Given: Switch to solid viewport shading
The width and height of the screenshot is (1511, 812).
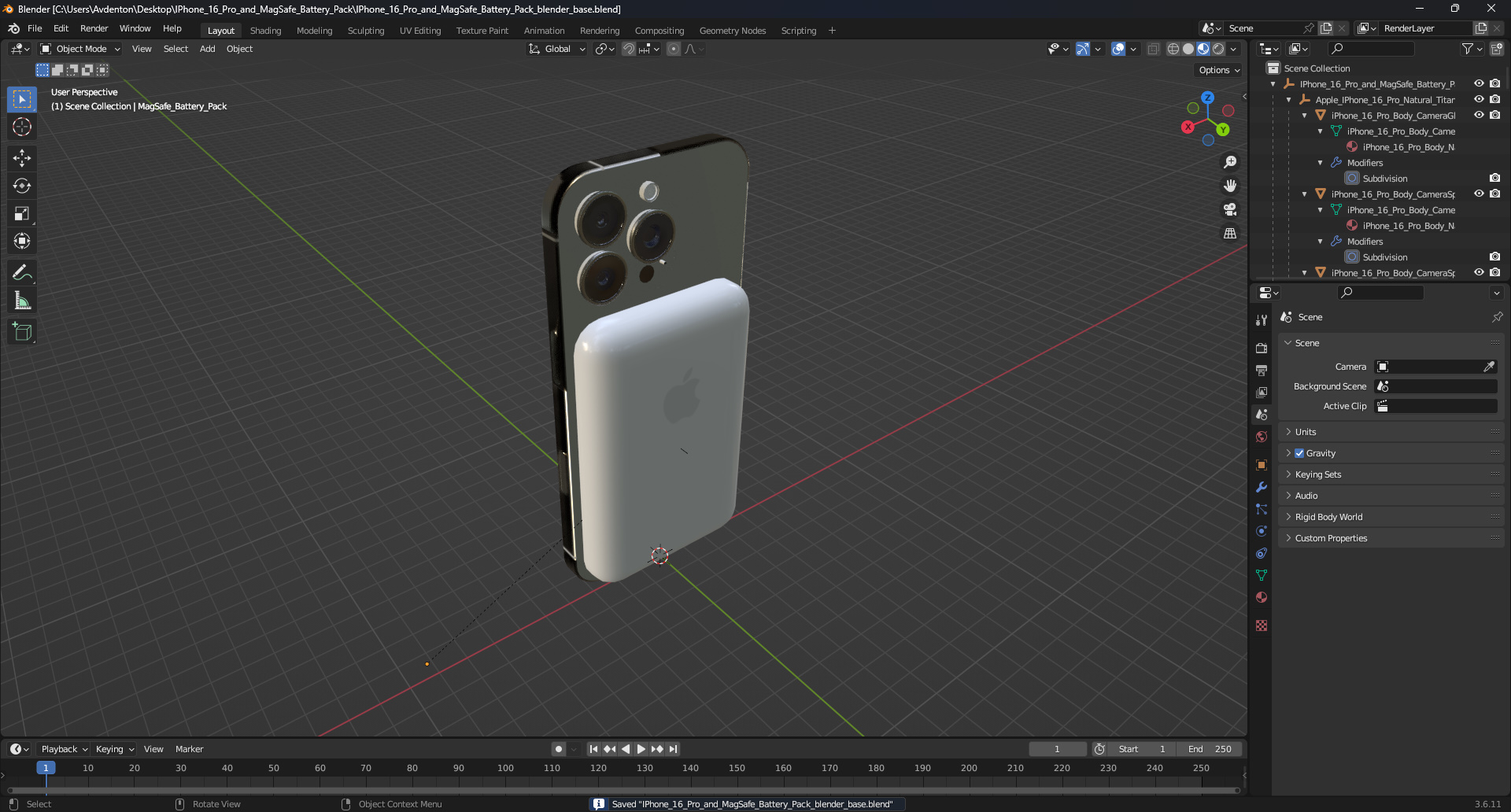Looking at the screenshot, I should pos(1188,49).
